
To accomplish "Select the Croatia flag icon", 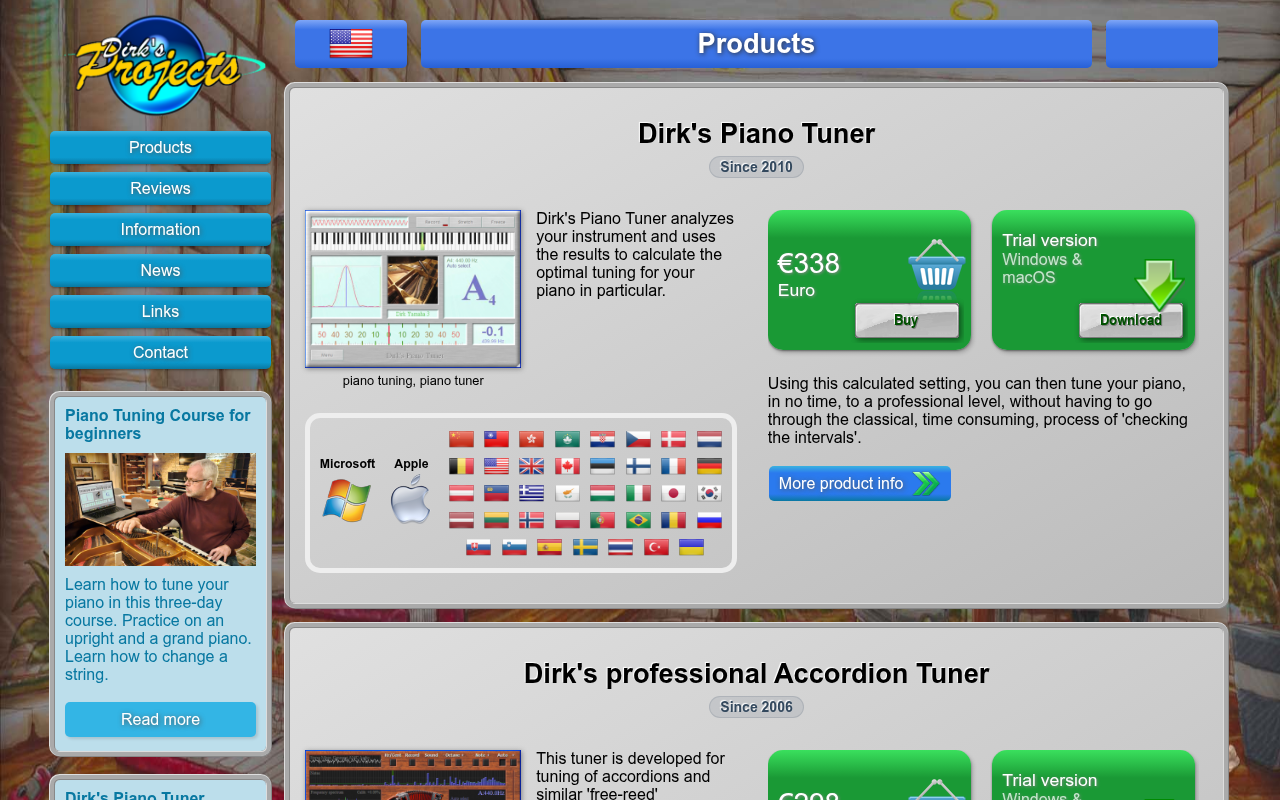I will point(602,439).
